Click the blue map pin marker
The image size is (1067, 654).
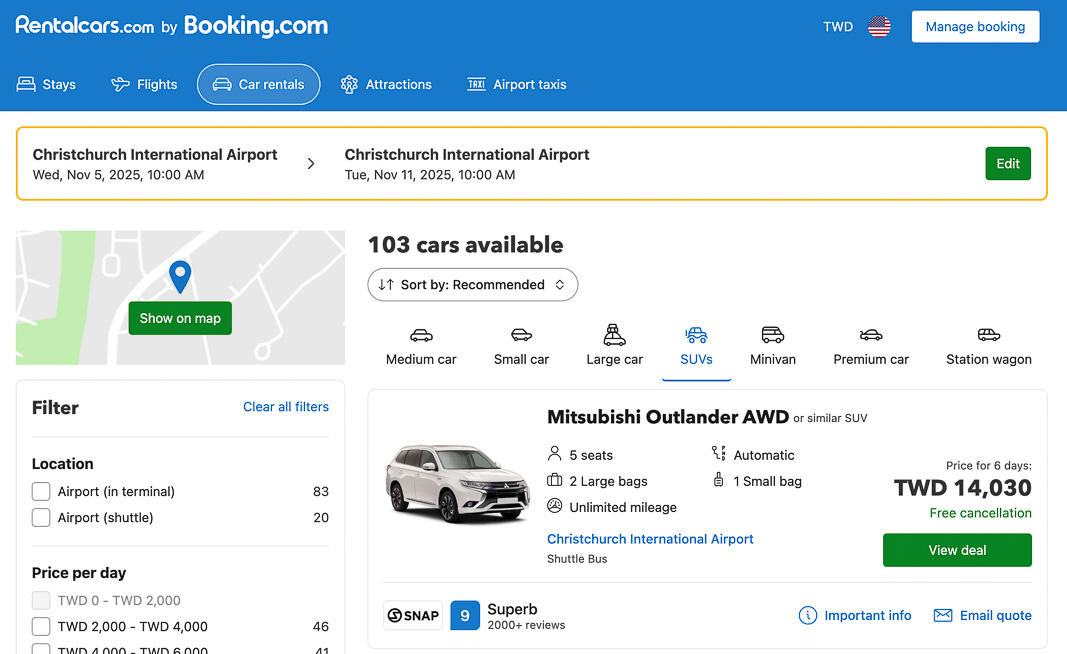click(180, 277)
